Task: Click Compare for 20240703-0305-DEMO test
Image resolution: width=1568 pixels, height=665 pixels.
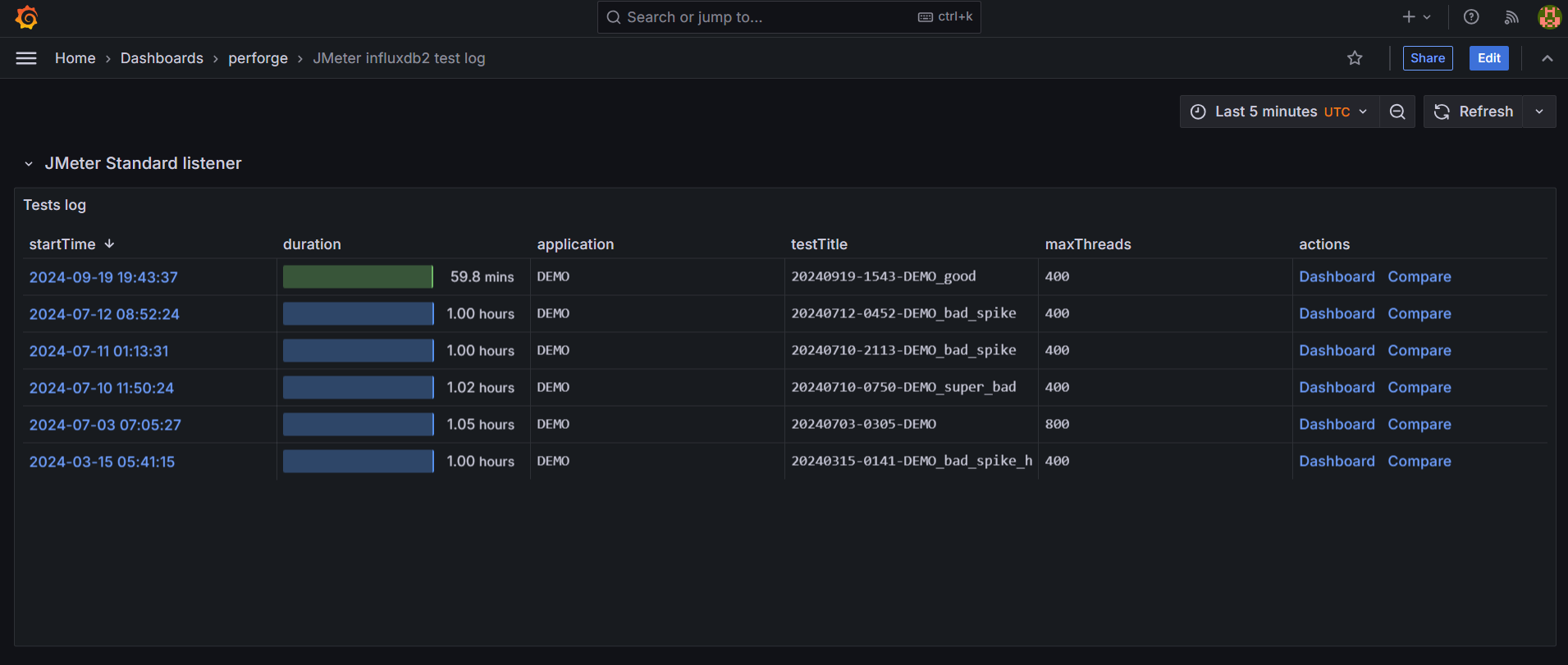Action: click(x=1419, y=425)
